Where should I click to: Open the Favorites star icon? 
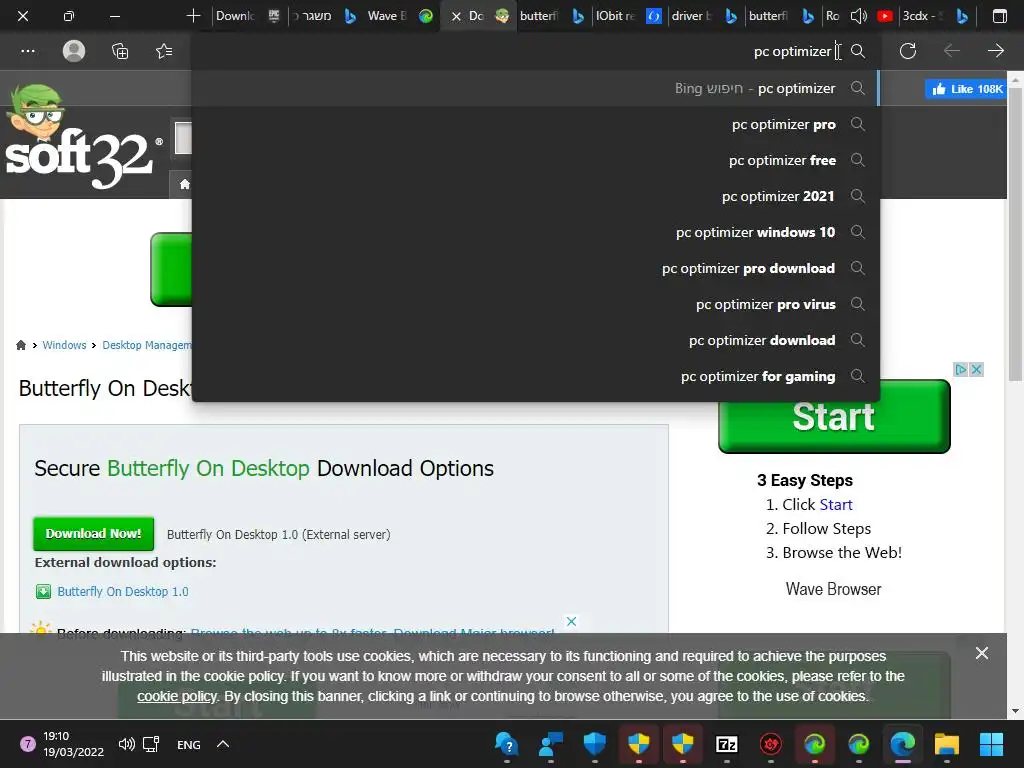coord(164,51)
